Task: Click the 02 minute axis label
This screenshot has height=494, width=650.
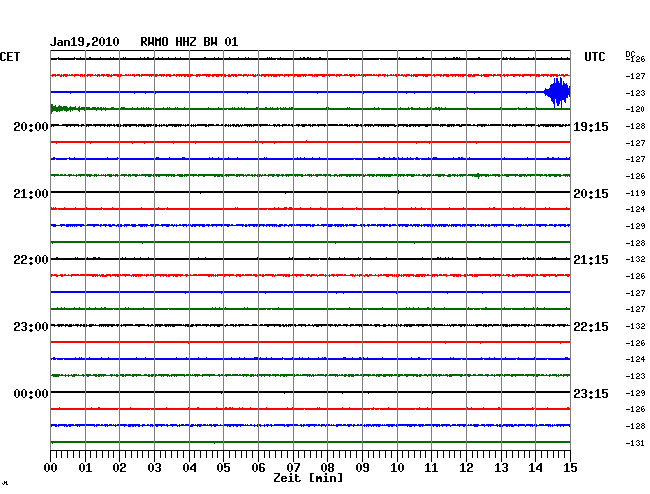Action: pyautogui.click(x=119, y=468)
